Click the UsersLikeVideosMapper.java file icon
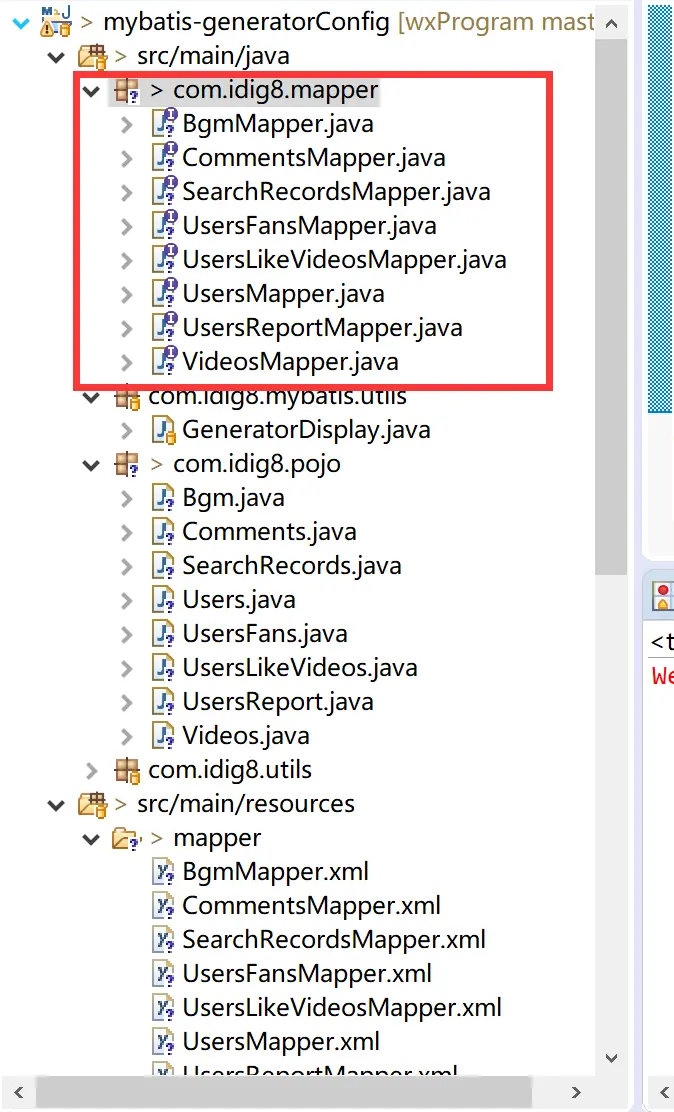Viewport: 674px width, 1112px height. 165,260
